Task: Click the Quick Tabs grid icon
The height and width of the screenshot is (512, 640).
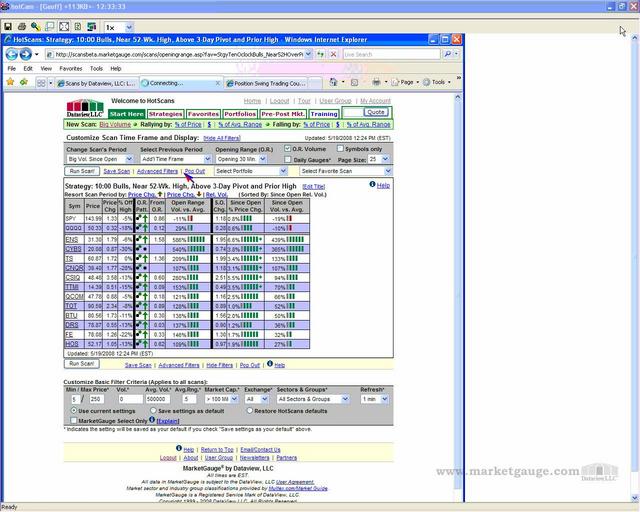Action: pos(41,83)
